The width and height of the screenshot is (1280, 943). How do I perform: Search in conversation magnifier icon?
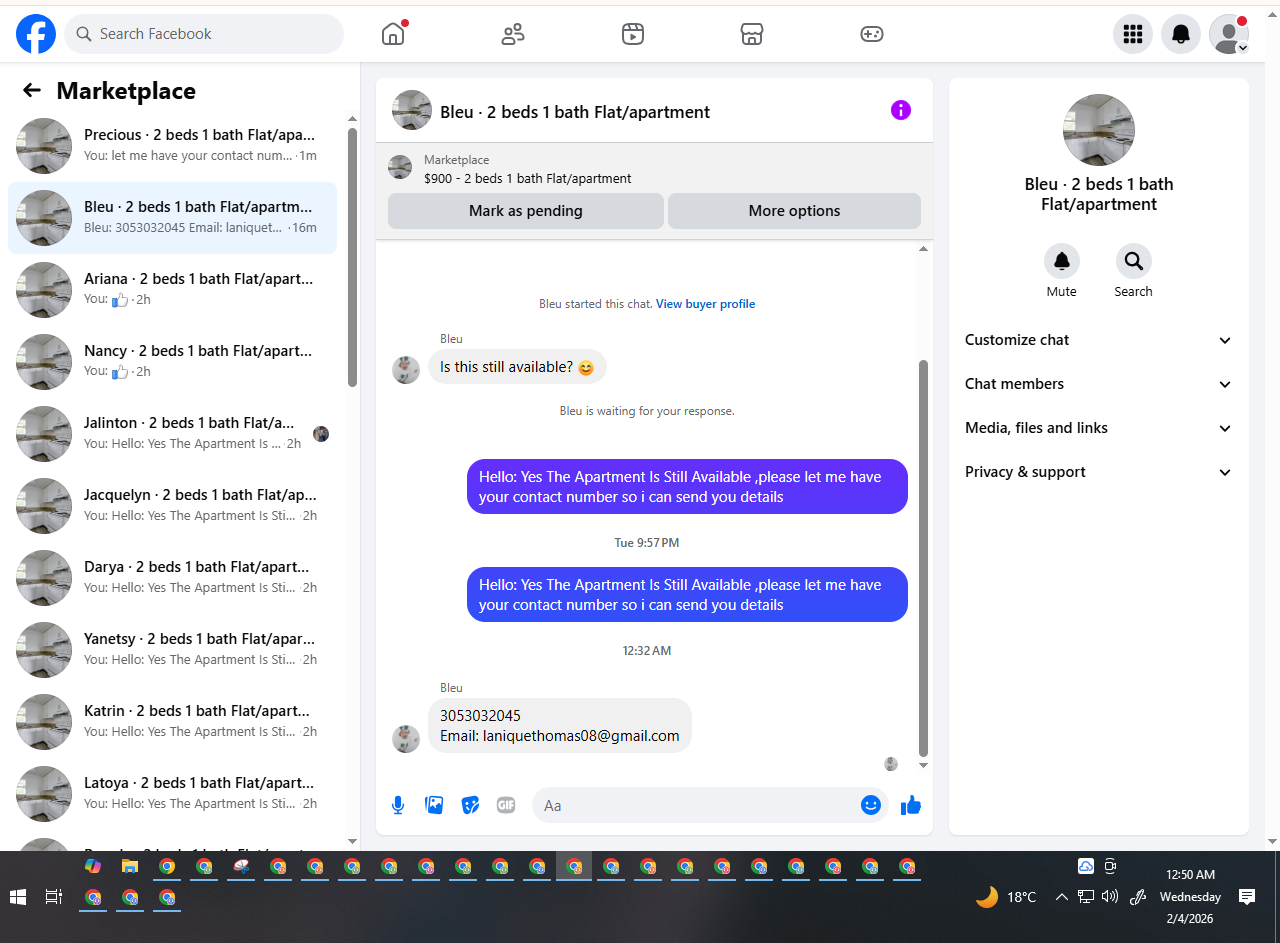1134,261
